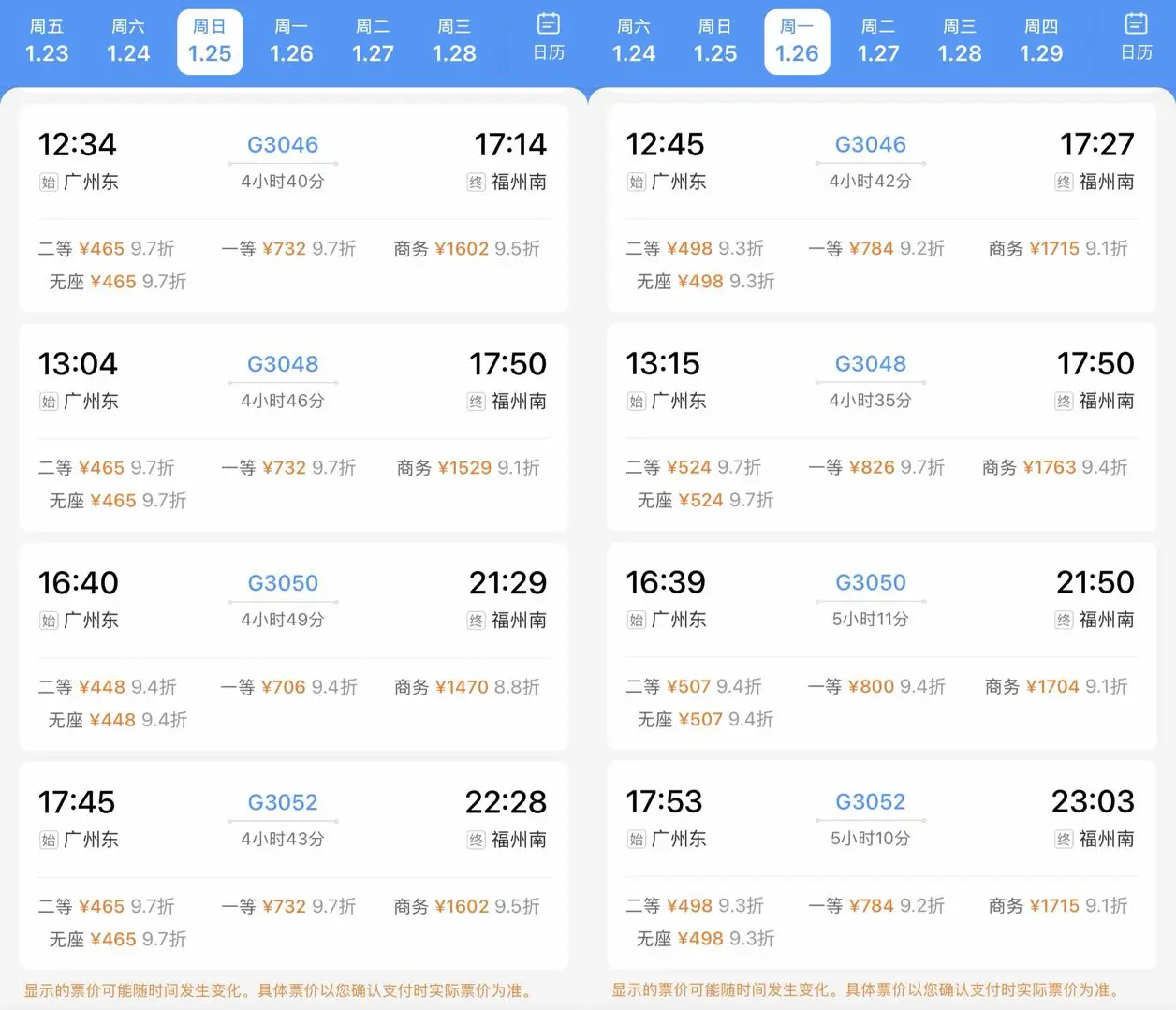This screenshot has width=1176, height=1010.
Task: Click the origin station icon for 12:34 train
Action: click(x=49, y=183)
